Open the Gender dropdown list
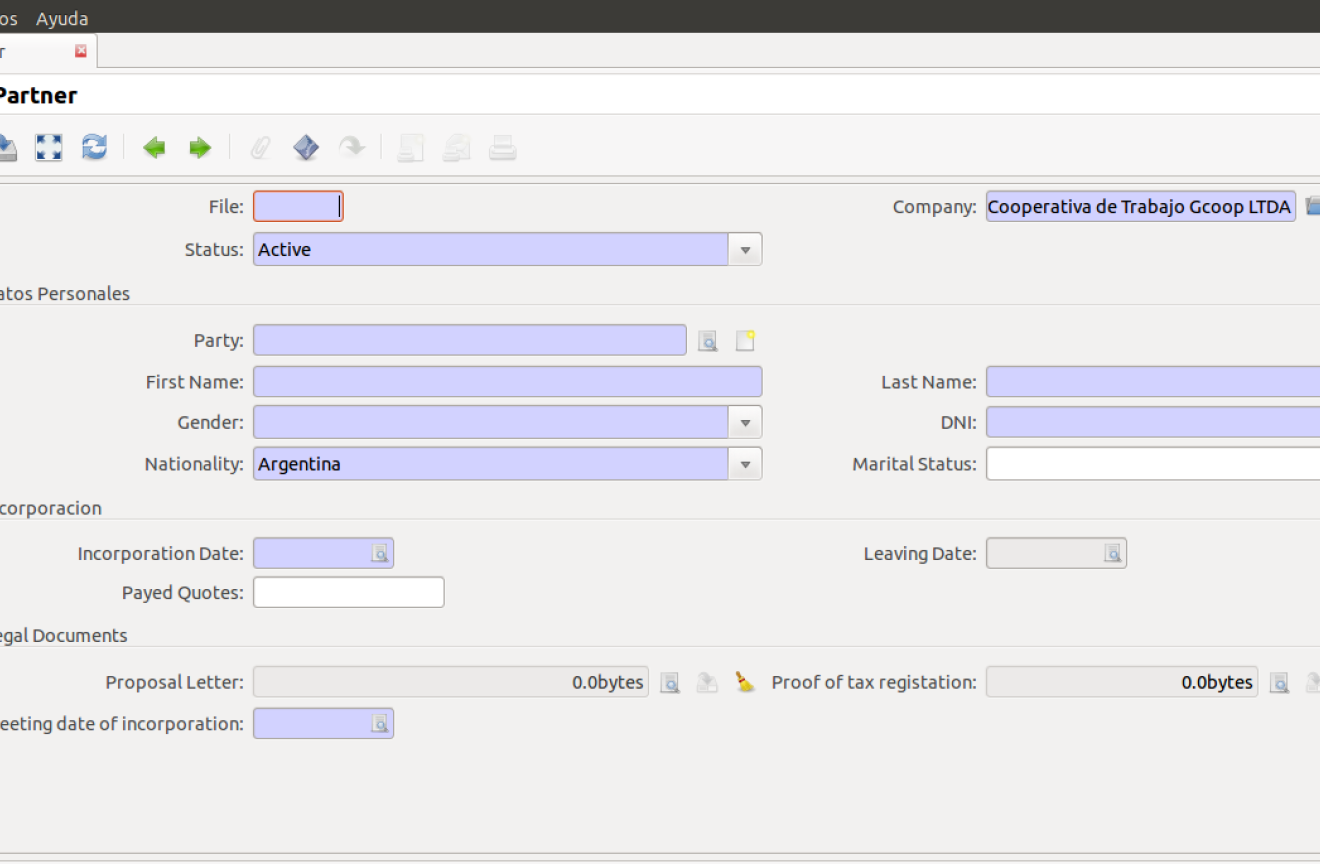 coord(745,423)
